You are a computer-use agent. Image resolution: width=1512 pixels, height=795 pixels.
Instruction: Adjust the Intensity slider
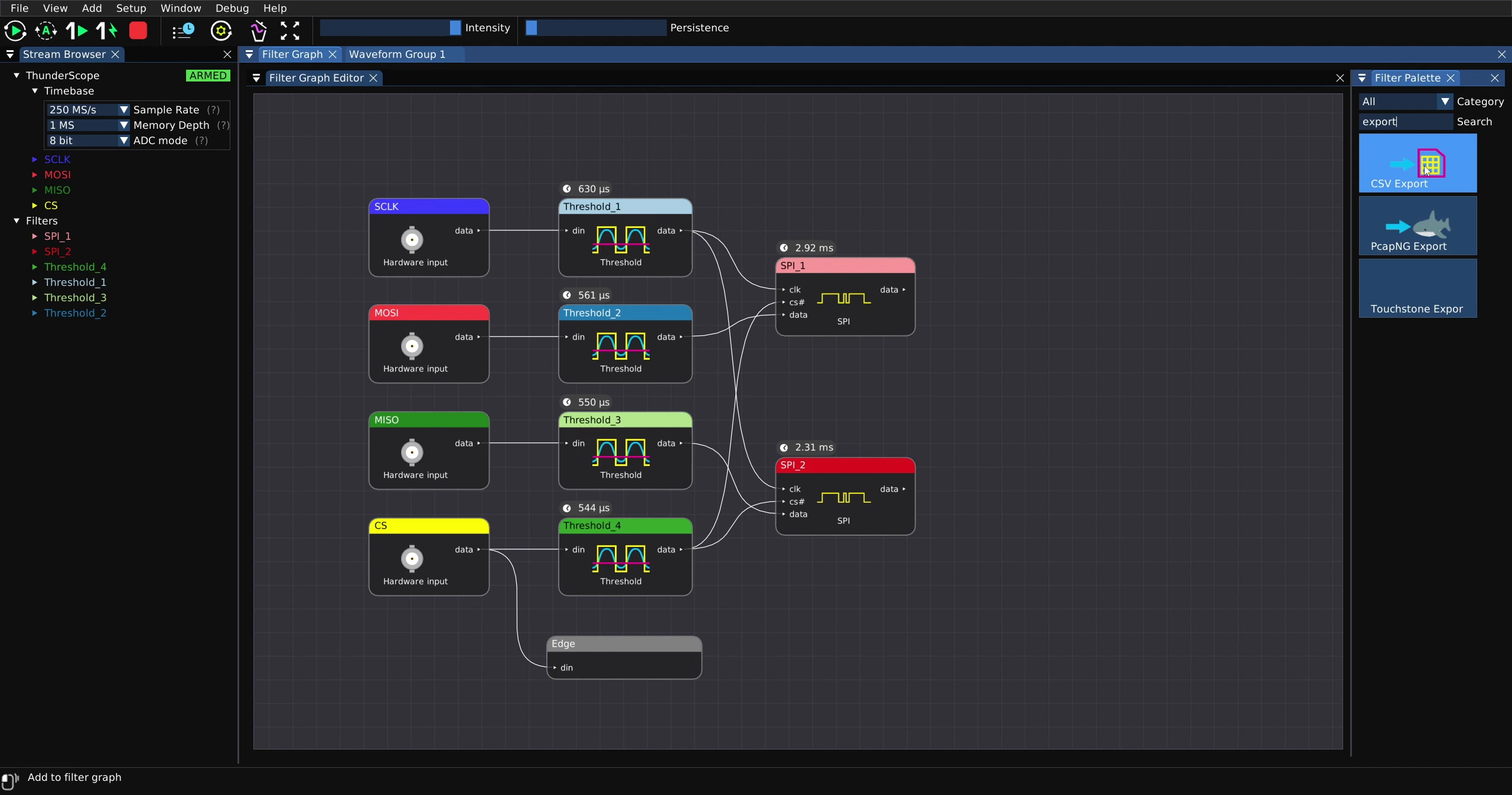click(390, 28)
